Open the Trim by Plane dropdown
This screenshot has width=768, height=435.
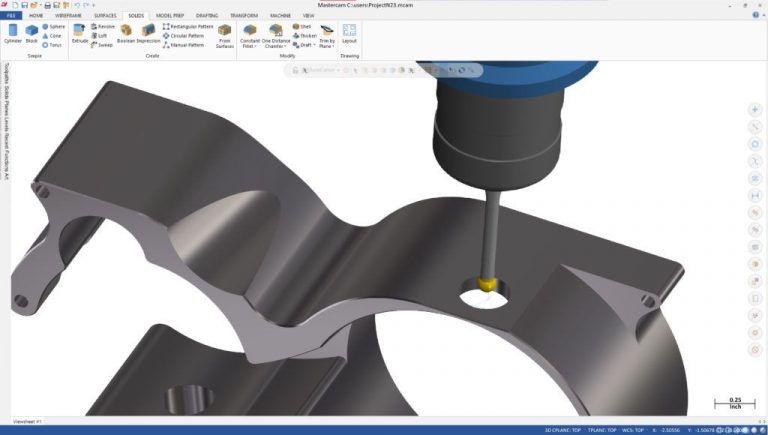327,46
